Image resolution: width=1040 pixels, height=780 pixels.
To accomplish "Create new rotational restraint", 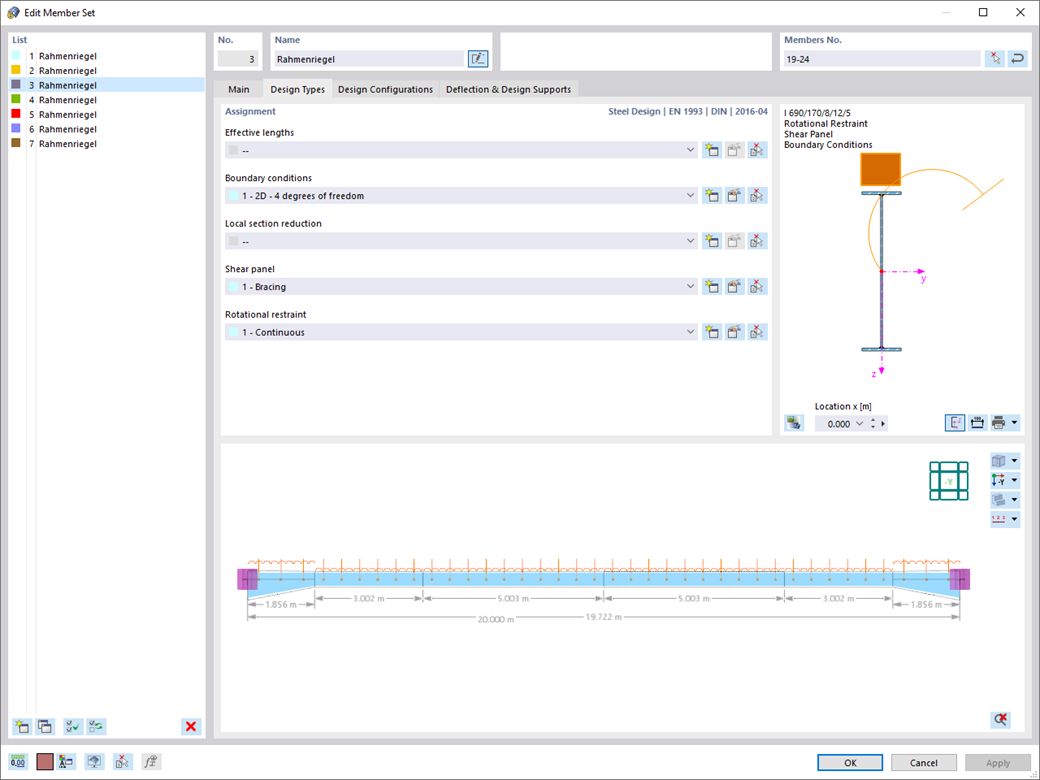I will [x=712, y=332].
